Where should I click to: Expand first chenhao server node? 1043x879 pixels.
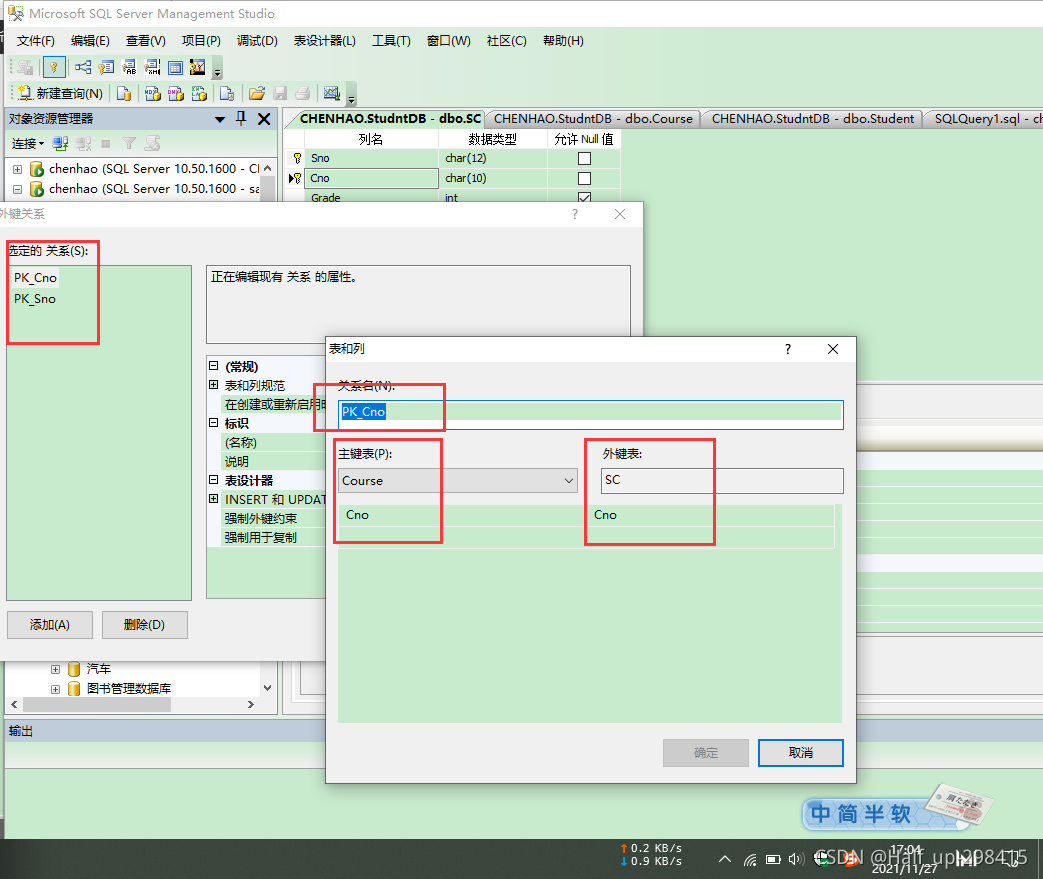(18, 169)
